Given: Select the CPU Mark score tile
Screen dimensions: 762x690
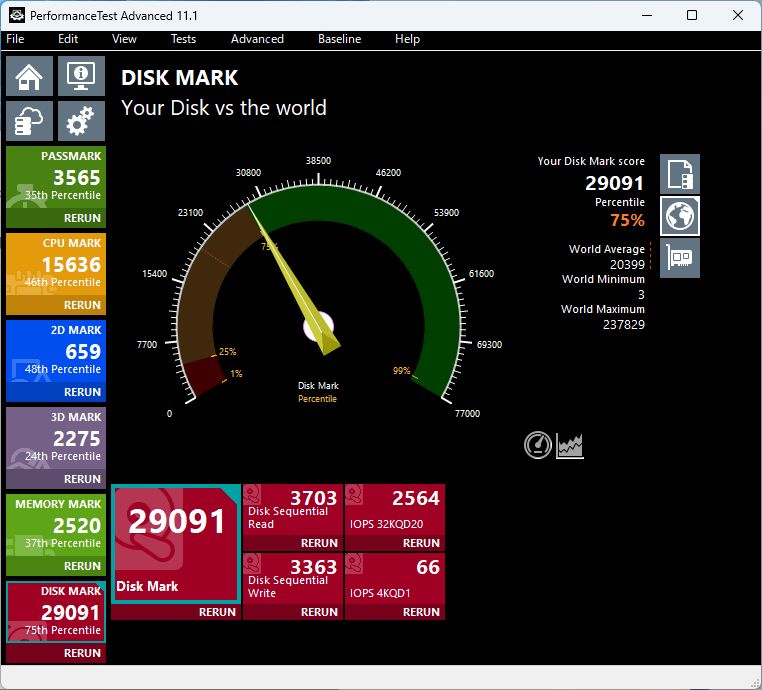Looking at the screenshot, I should click(x=55, y=264).
